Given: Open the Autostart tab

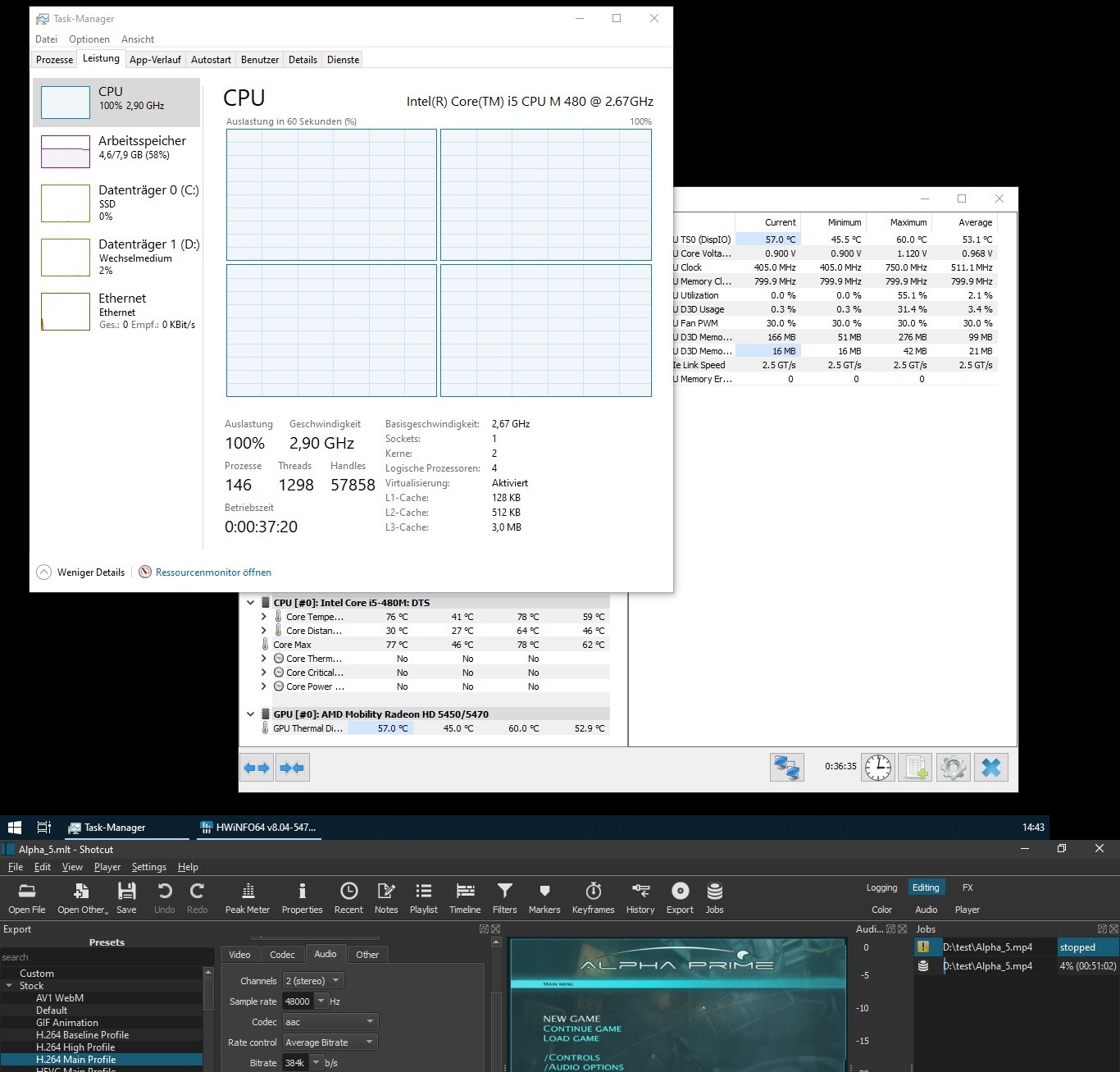Looking at the screenshot, I should pyautogui.click(x=211, y=60).
